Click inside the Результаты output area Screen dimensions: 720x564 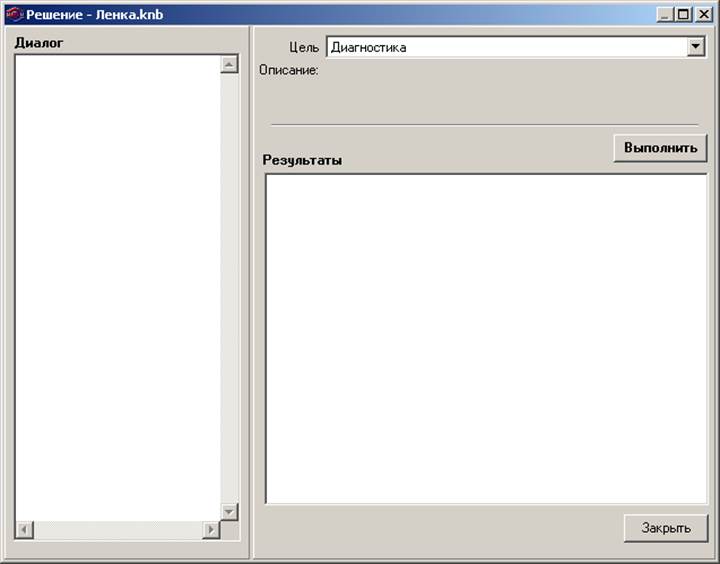[486, 338]
